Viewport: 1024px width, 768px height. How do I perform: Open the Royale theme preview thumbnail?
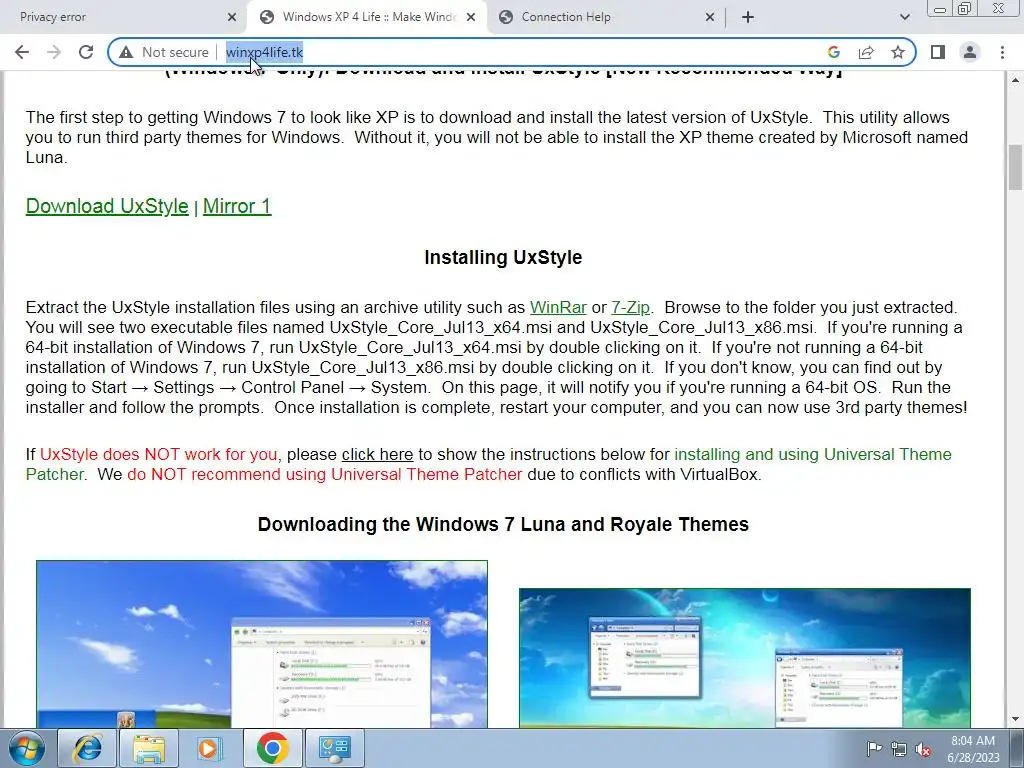(x=744, y=658)
